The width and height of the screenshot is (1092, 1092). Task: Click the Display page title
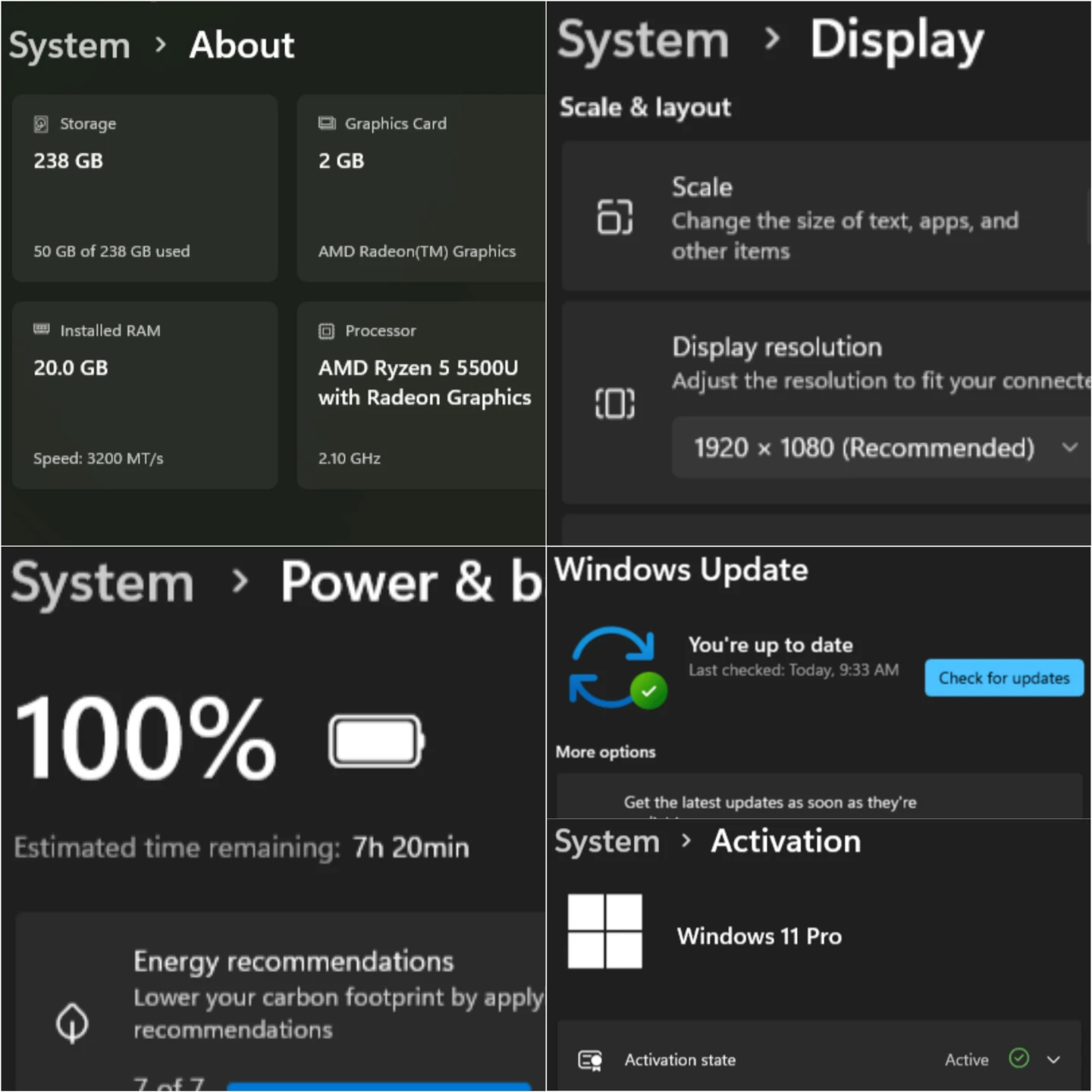pos(897,40)
